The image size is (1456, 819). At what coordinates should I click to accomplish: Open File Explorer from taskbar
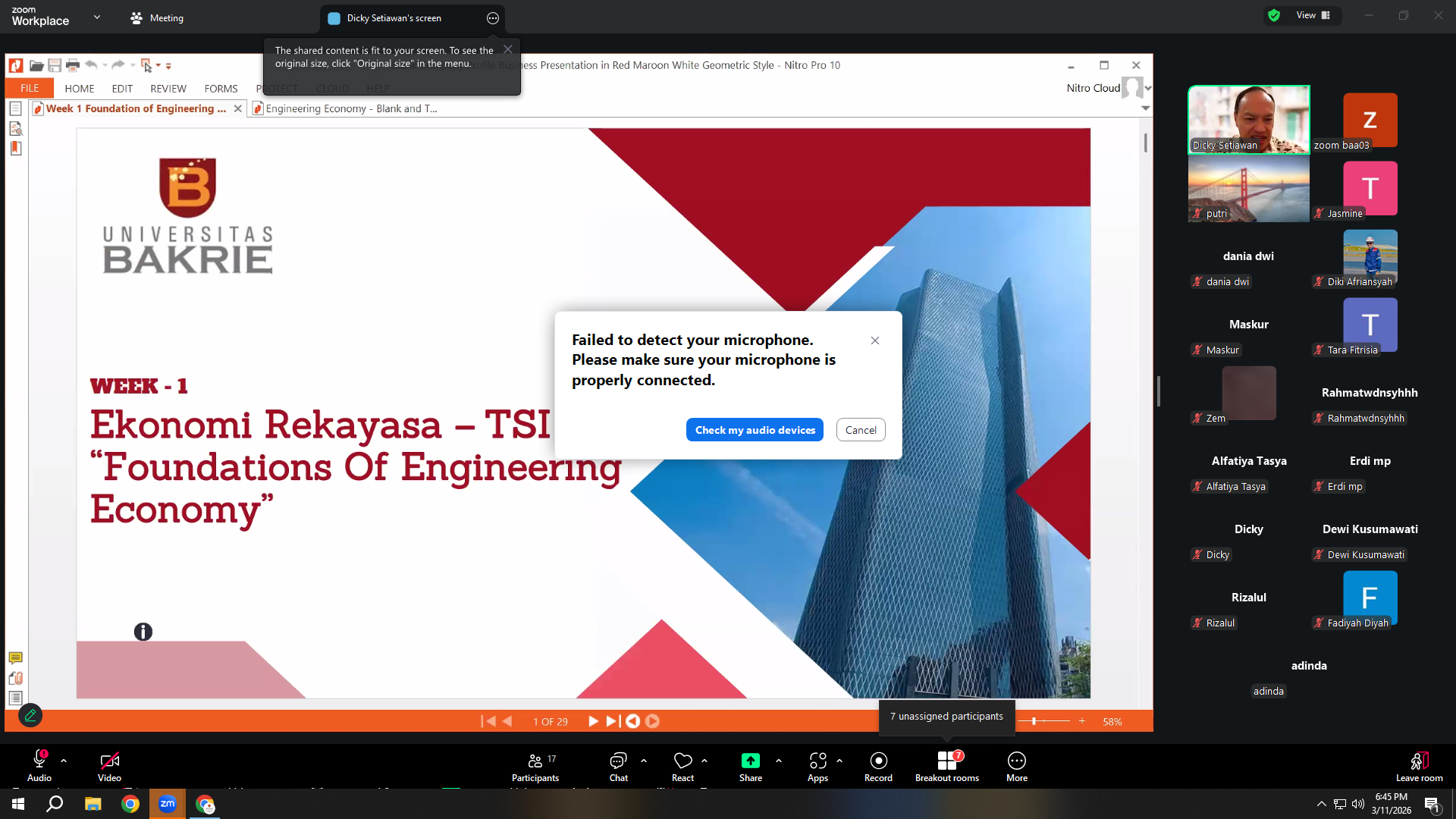(93, 804)
